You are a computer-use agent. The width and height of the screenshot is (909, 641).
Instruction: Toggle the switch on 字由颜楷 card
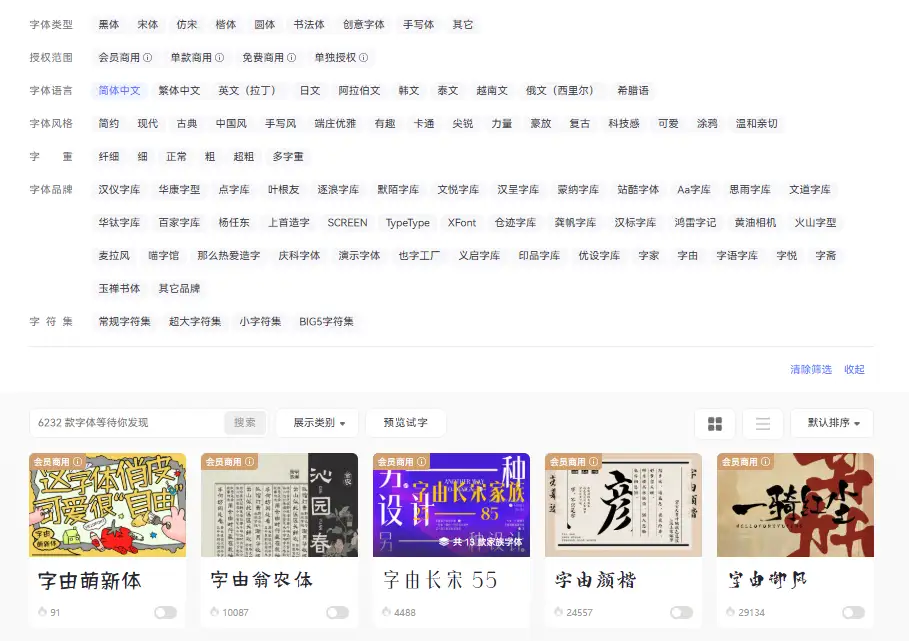681,613
